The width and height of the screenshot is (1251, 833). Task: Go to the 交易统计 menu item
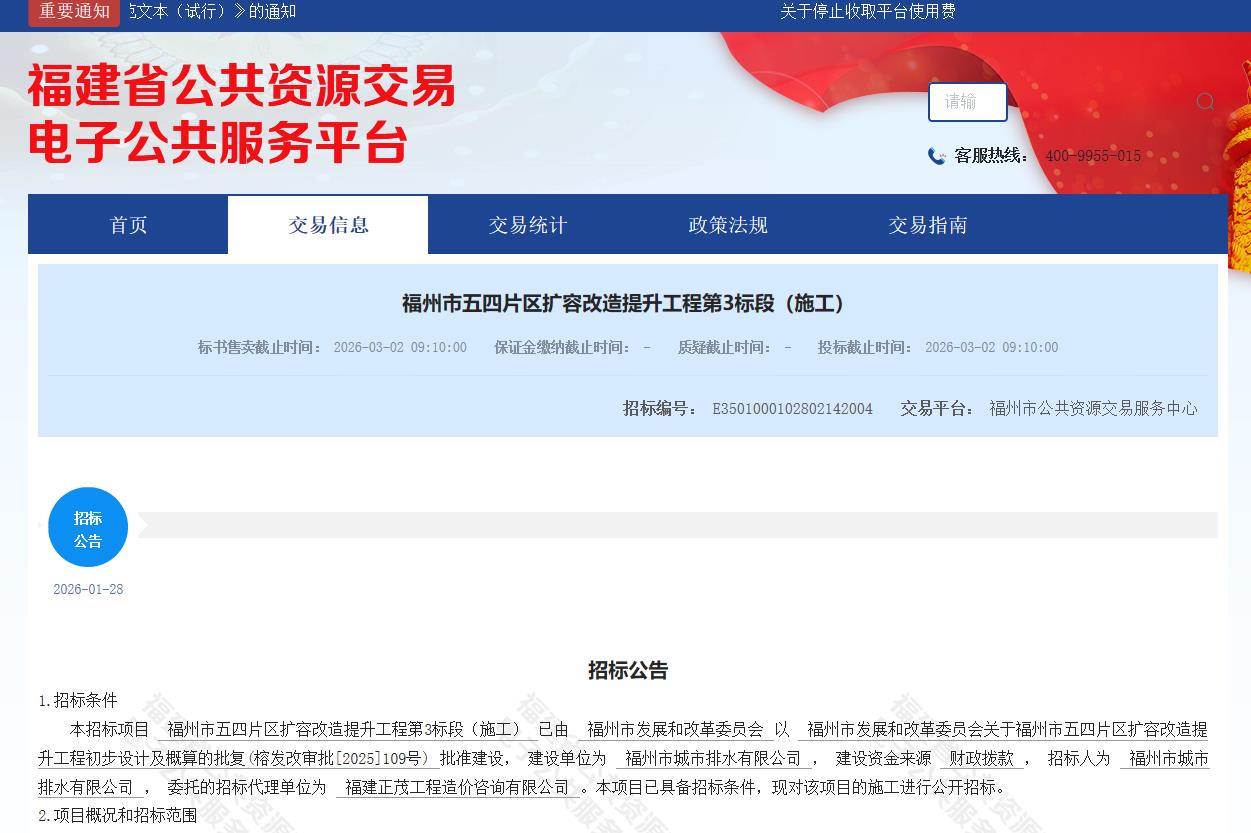click(x=528, y=225)
